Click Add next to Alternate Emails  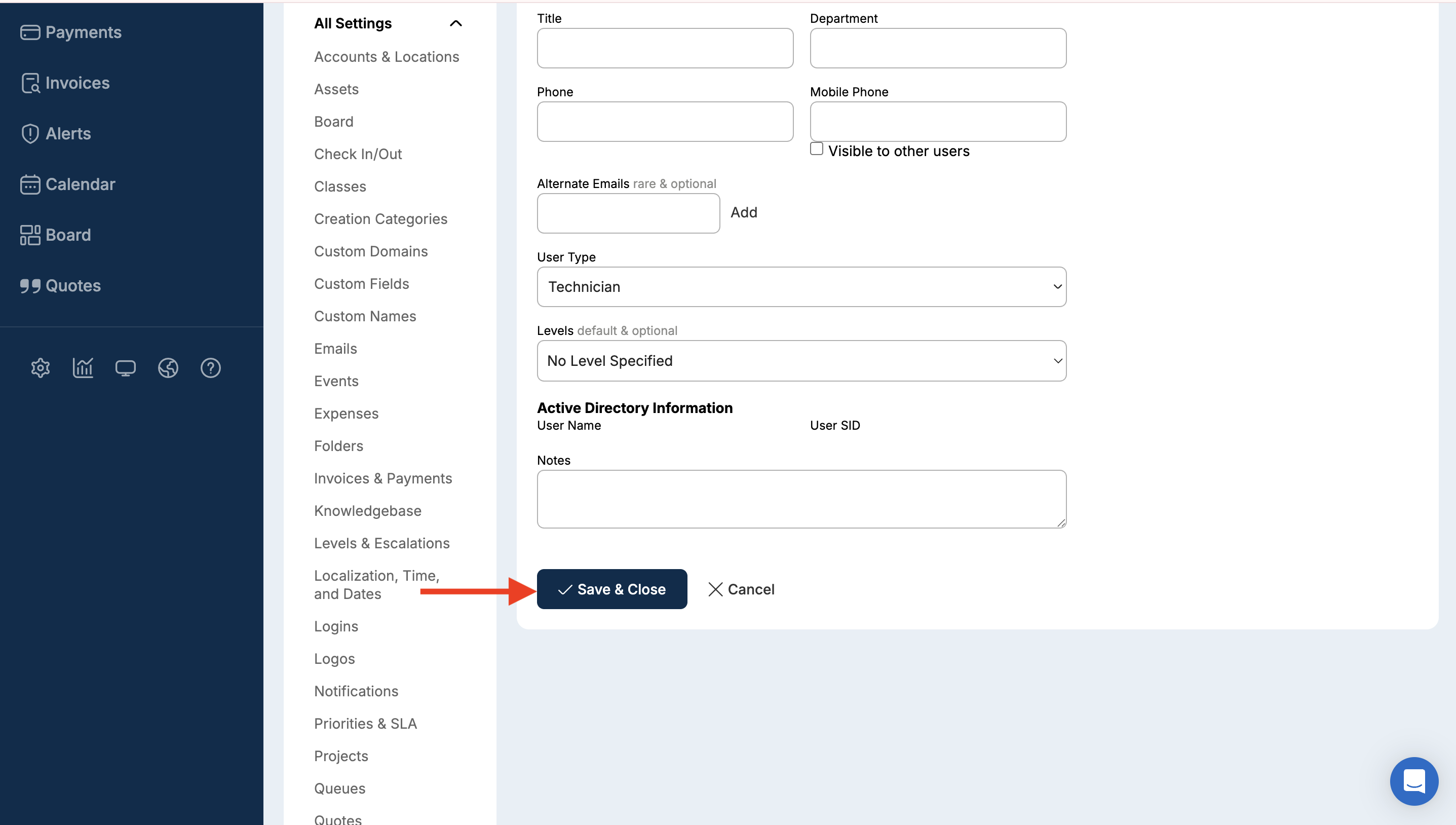[744, 212]
